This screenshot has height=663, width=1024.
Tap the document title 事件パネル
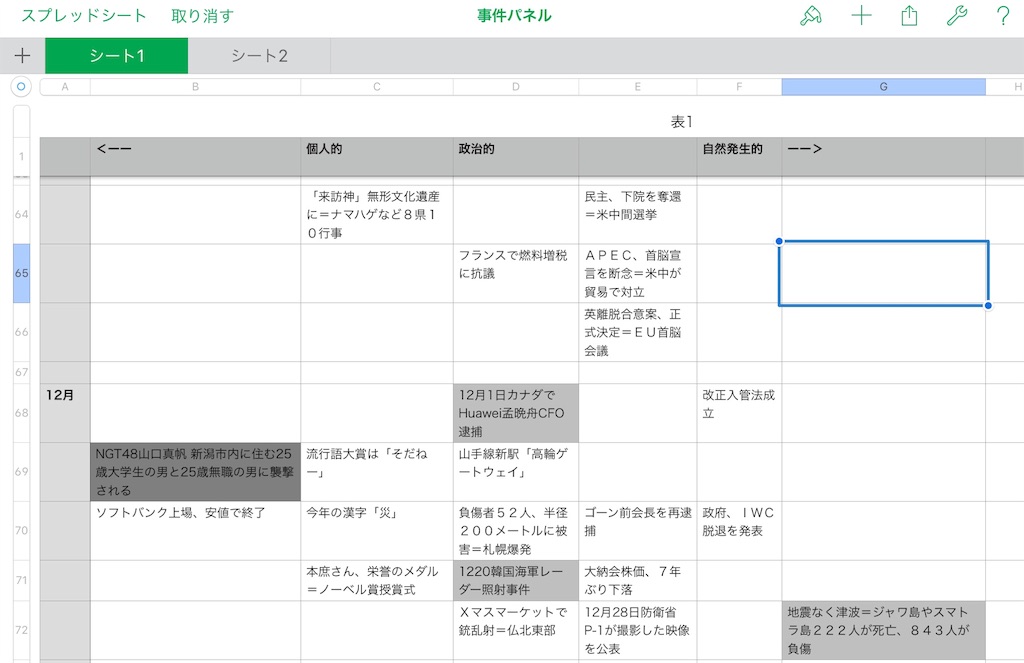coord(511,15)
